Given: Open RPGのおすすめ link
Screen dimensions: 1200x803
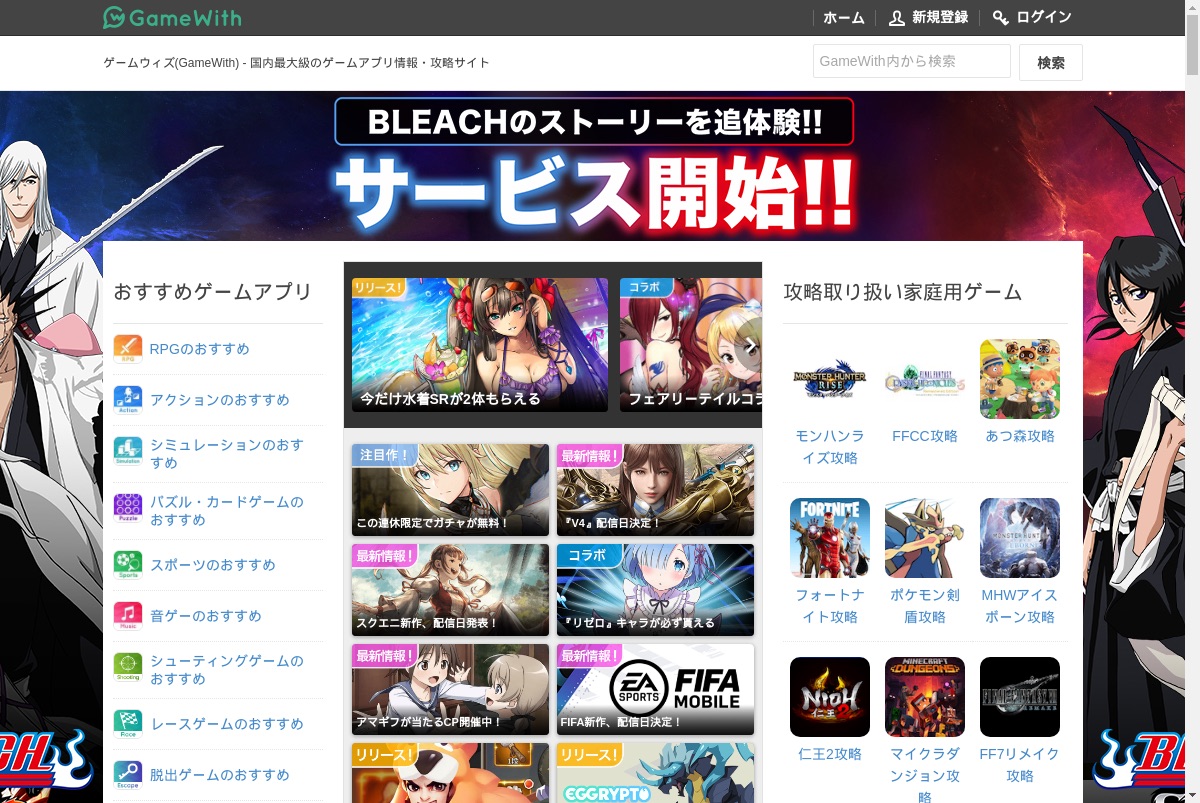Looking at the screenshot, I should pyautogui.click(x=200, y=349).
